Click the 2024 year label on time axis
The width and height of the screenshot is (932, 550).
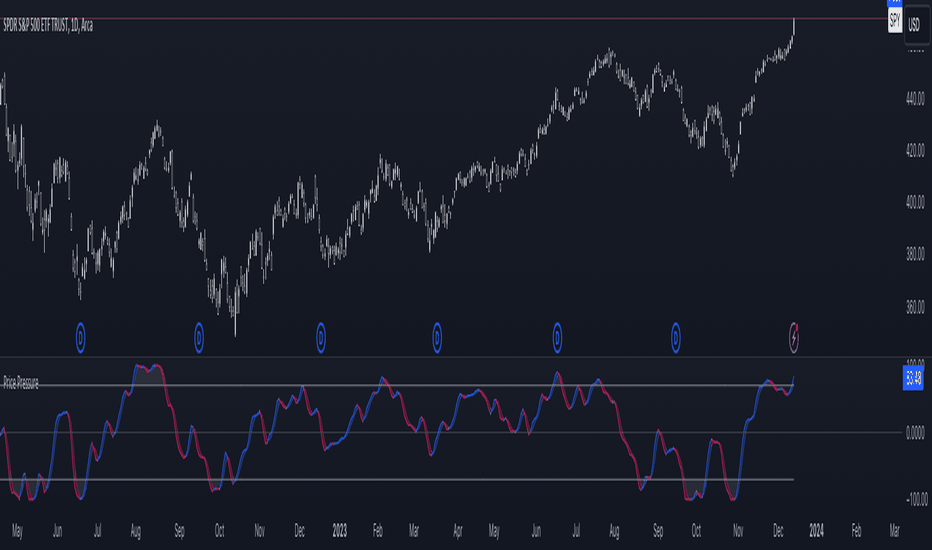click(816, 531)
